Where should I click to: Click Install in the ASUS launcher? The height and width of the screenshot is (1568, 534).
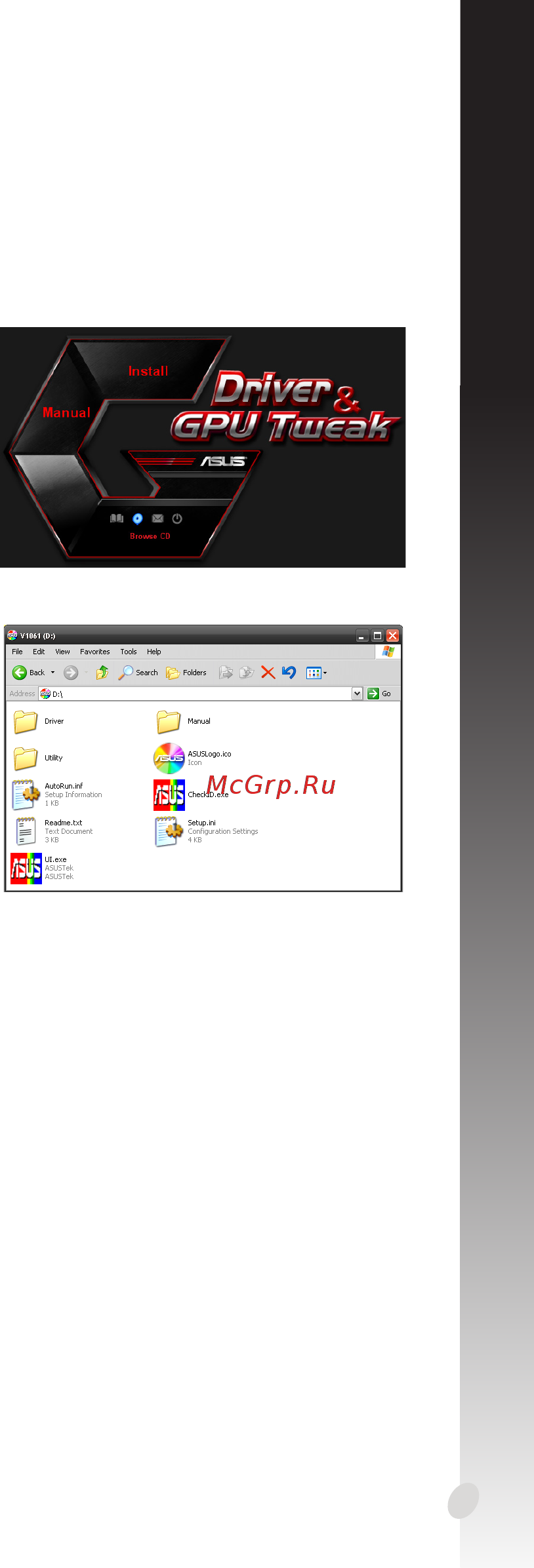tap(148, 371)
